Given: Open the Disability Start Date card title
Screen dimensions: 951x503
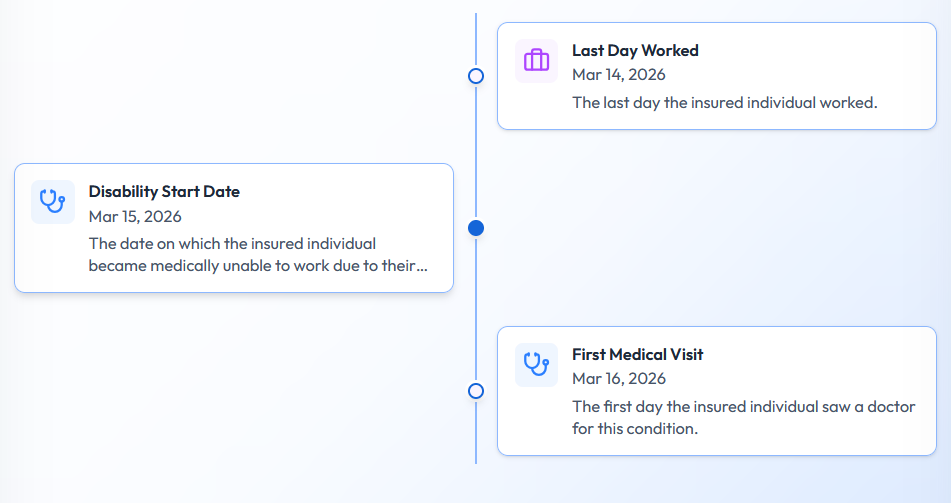Looking at the screenshot, I should tap(164, 192).
